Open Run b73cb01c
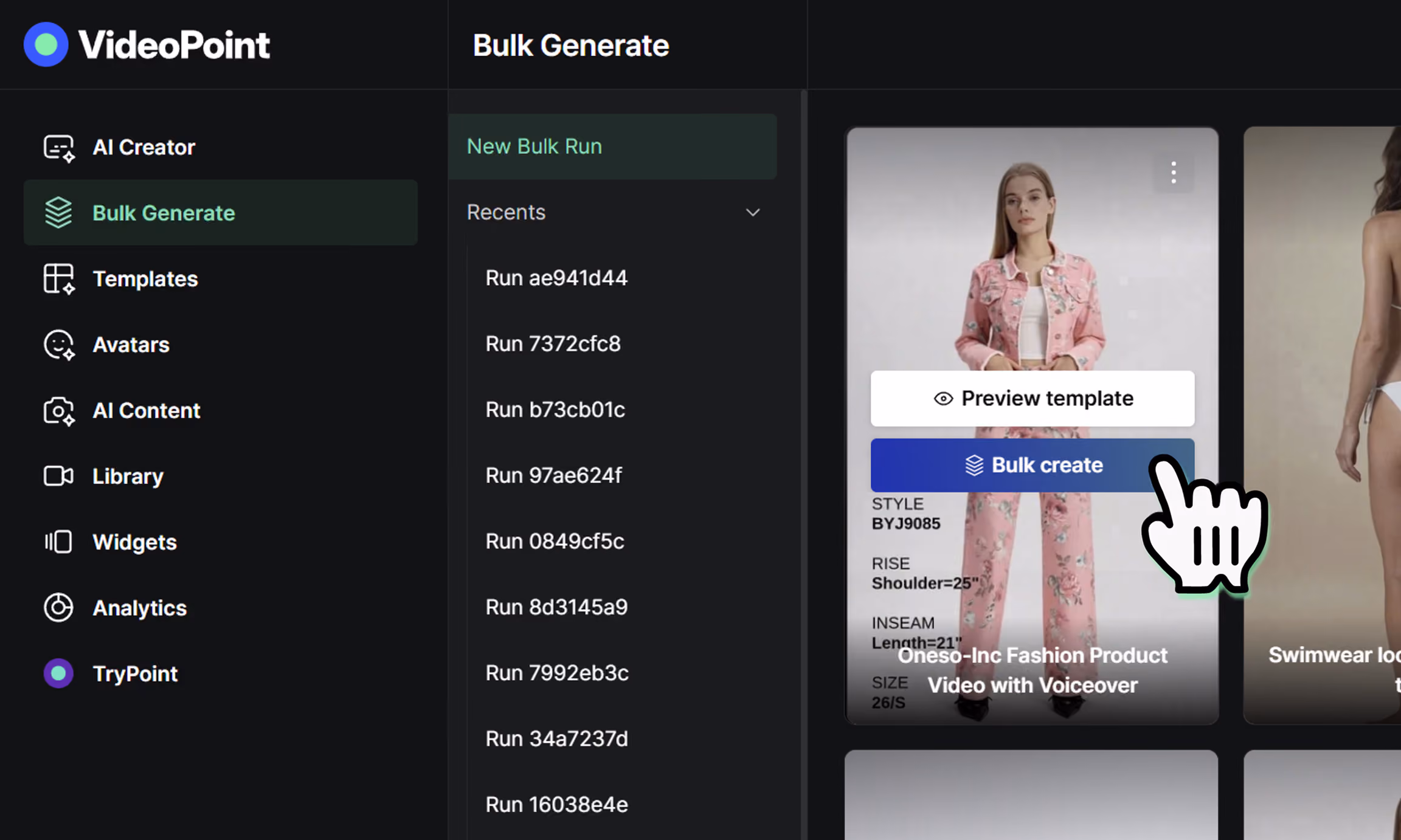 click(x=555, y=410)
